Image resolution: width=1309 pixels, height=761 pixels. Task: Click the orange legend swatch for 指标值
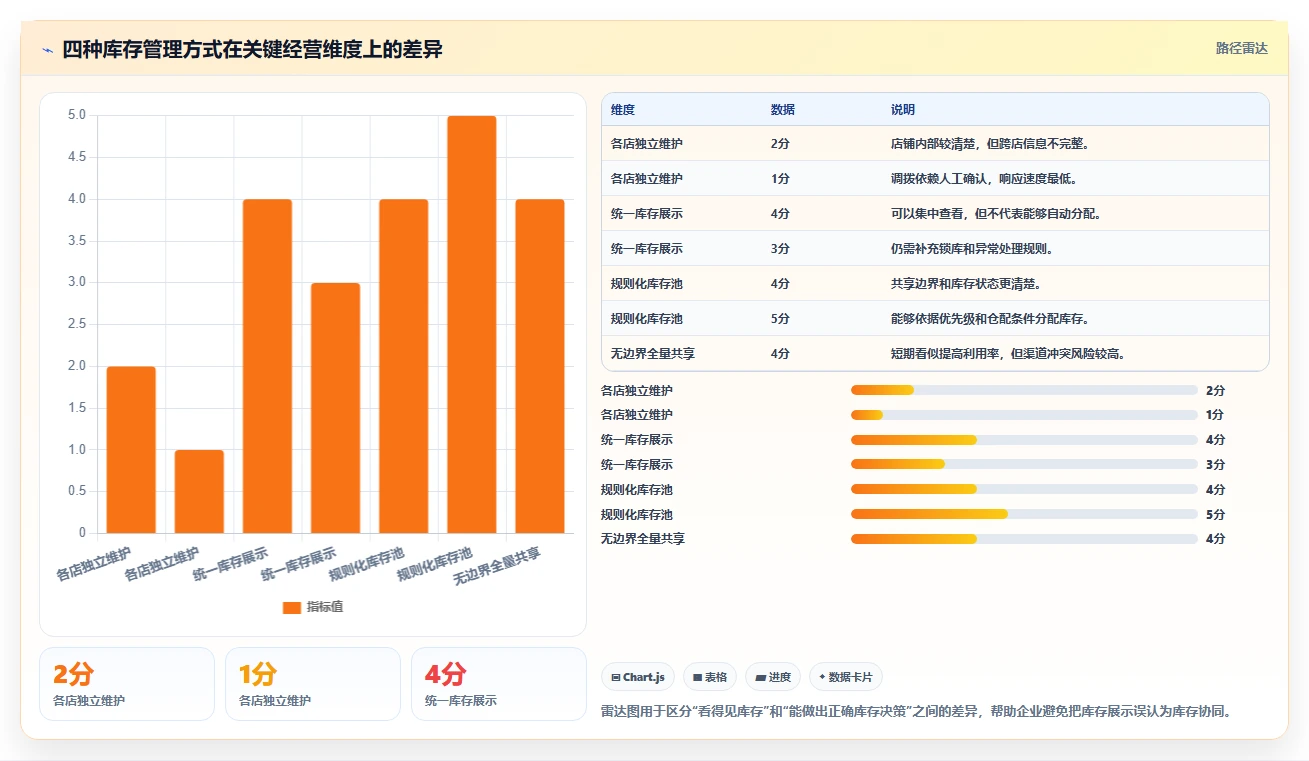tap(292, 607)
